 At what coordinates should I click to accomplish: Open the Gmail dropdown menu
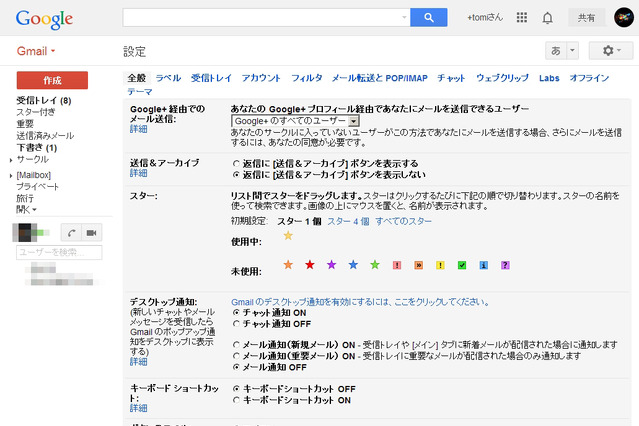(x=36, y=51)
